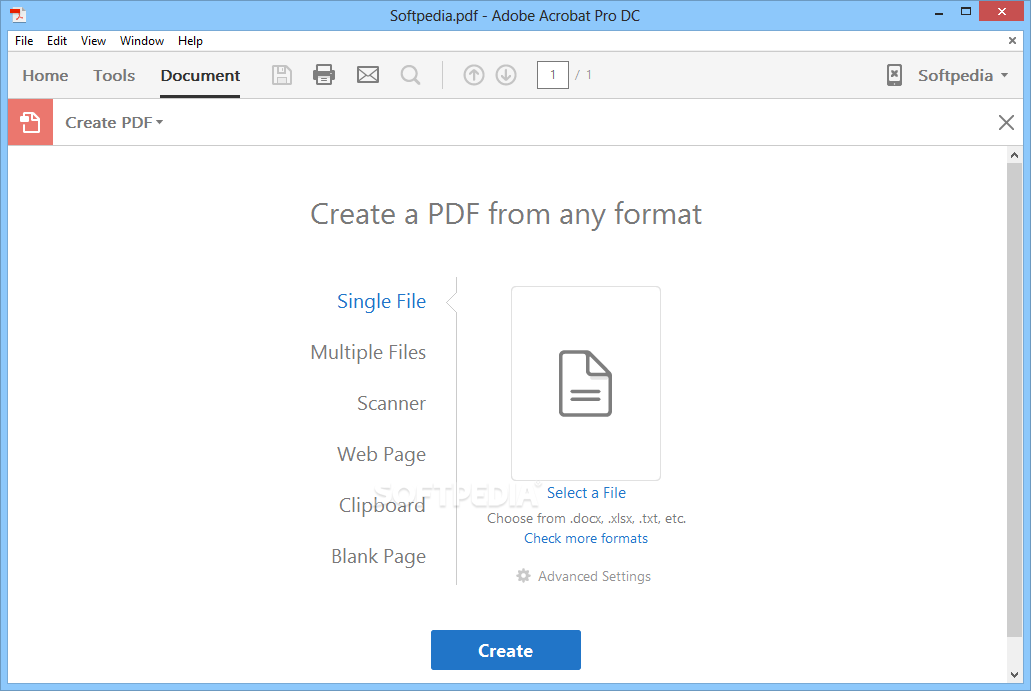Choose the Blank Page option
Screen dimensions: 1031x691
379,556
